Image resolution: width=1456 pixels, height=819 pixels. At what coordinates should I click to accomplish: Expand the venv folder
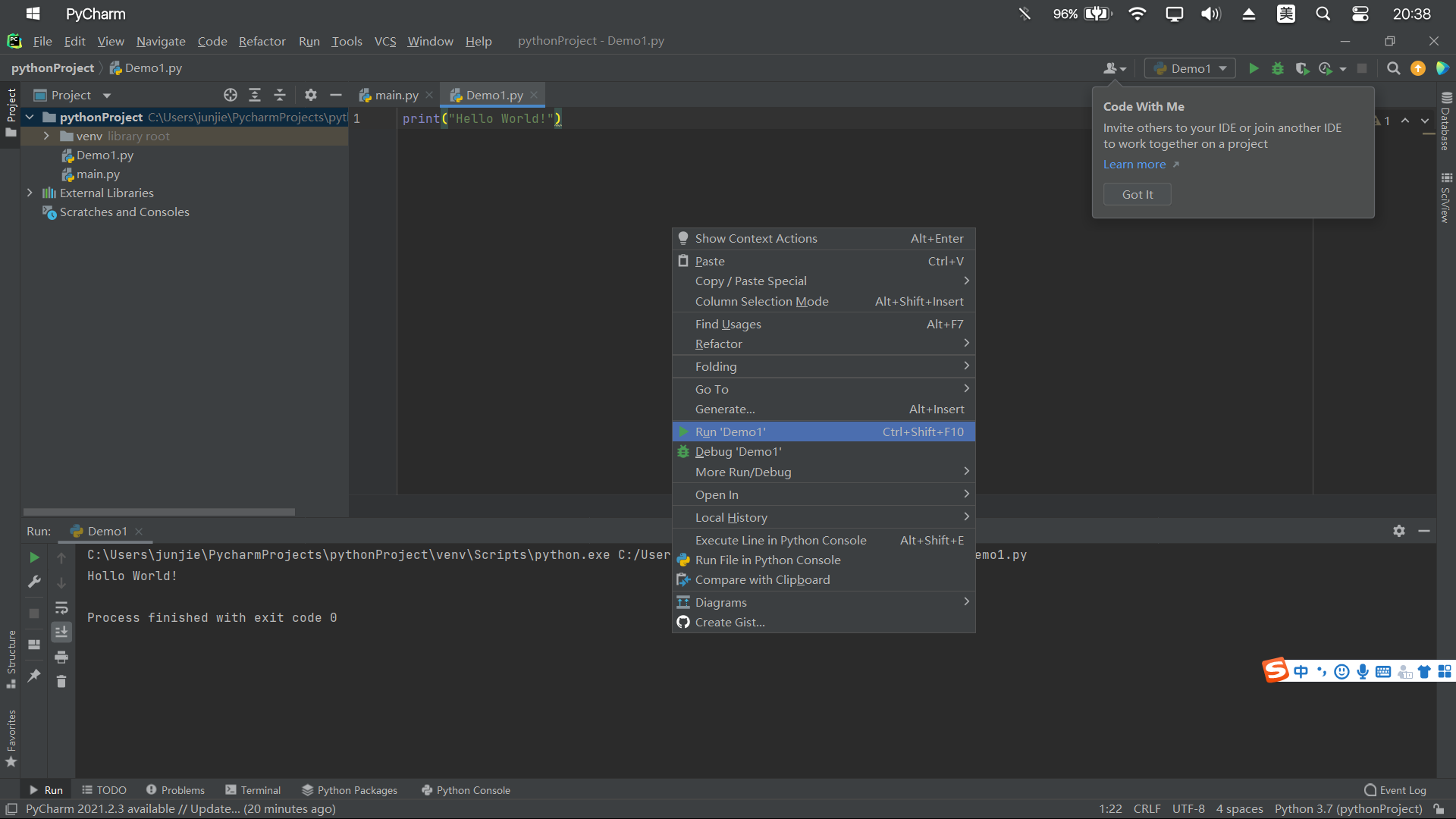pos(46,136)
